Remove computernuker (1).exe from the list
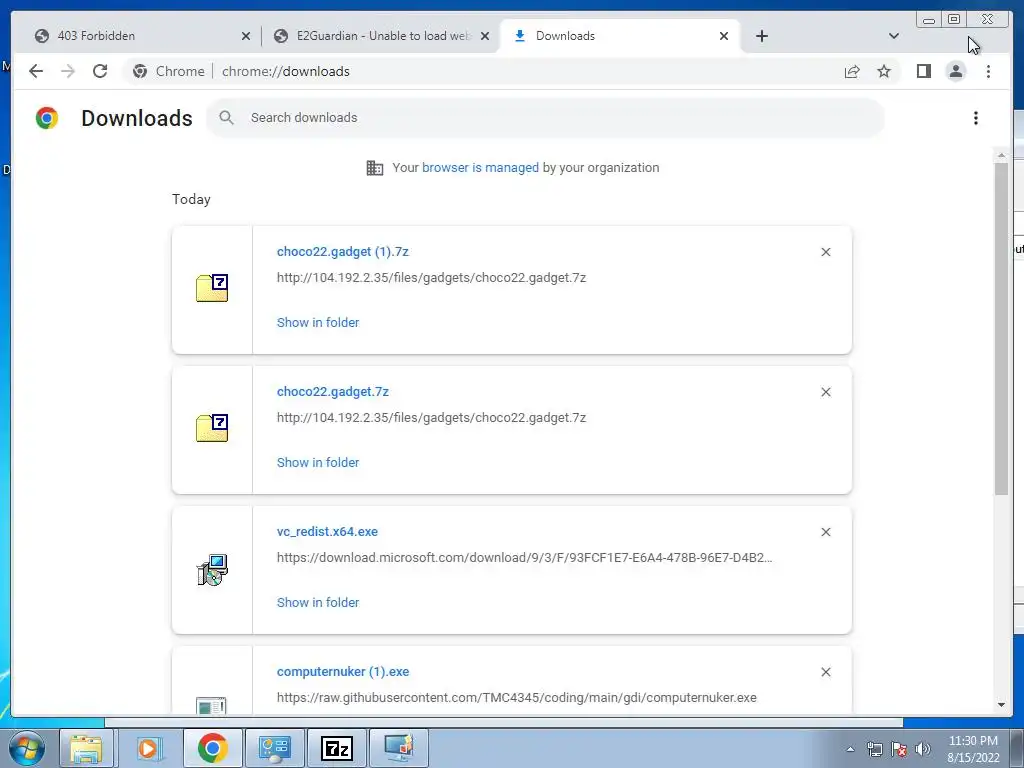Viewport: 1024px width, 768px height. point(825,672)
